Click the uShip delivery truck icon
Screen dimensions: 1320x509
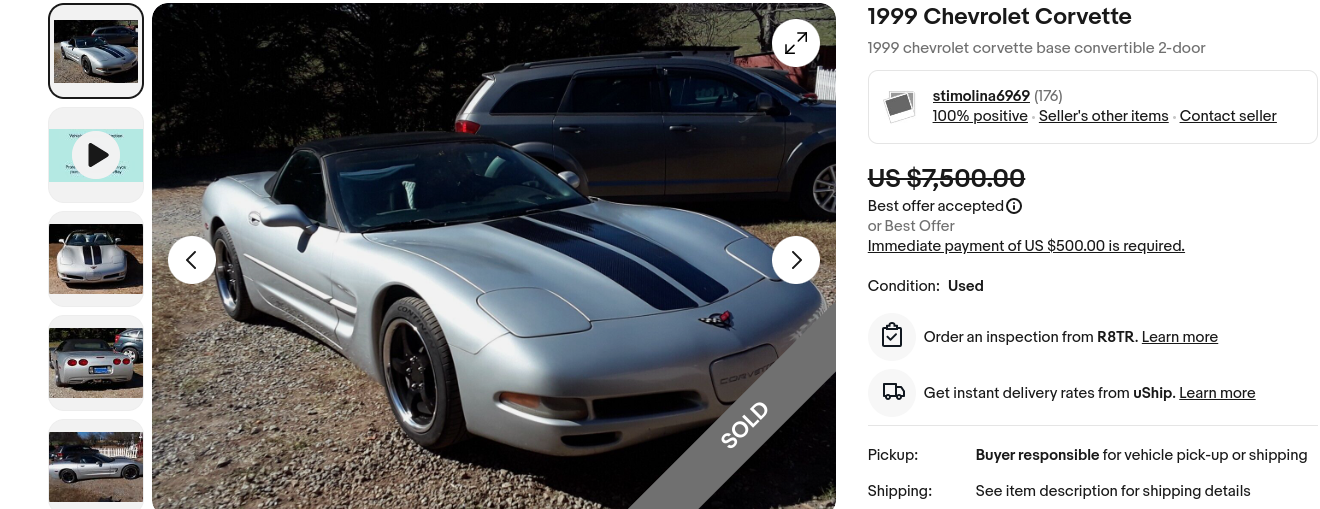coord(892,393)
